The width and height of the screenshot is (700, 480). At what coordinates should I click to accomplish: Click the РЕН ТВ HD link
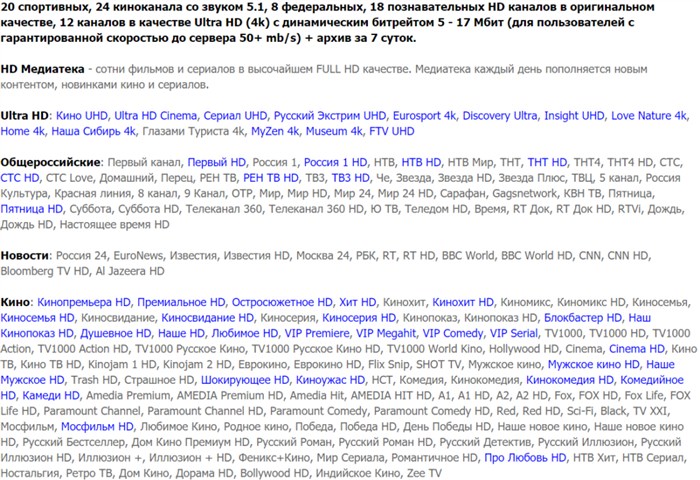(x=271, y=178)
